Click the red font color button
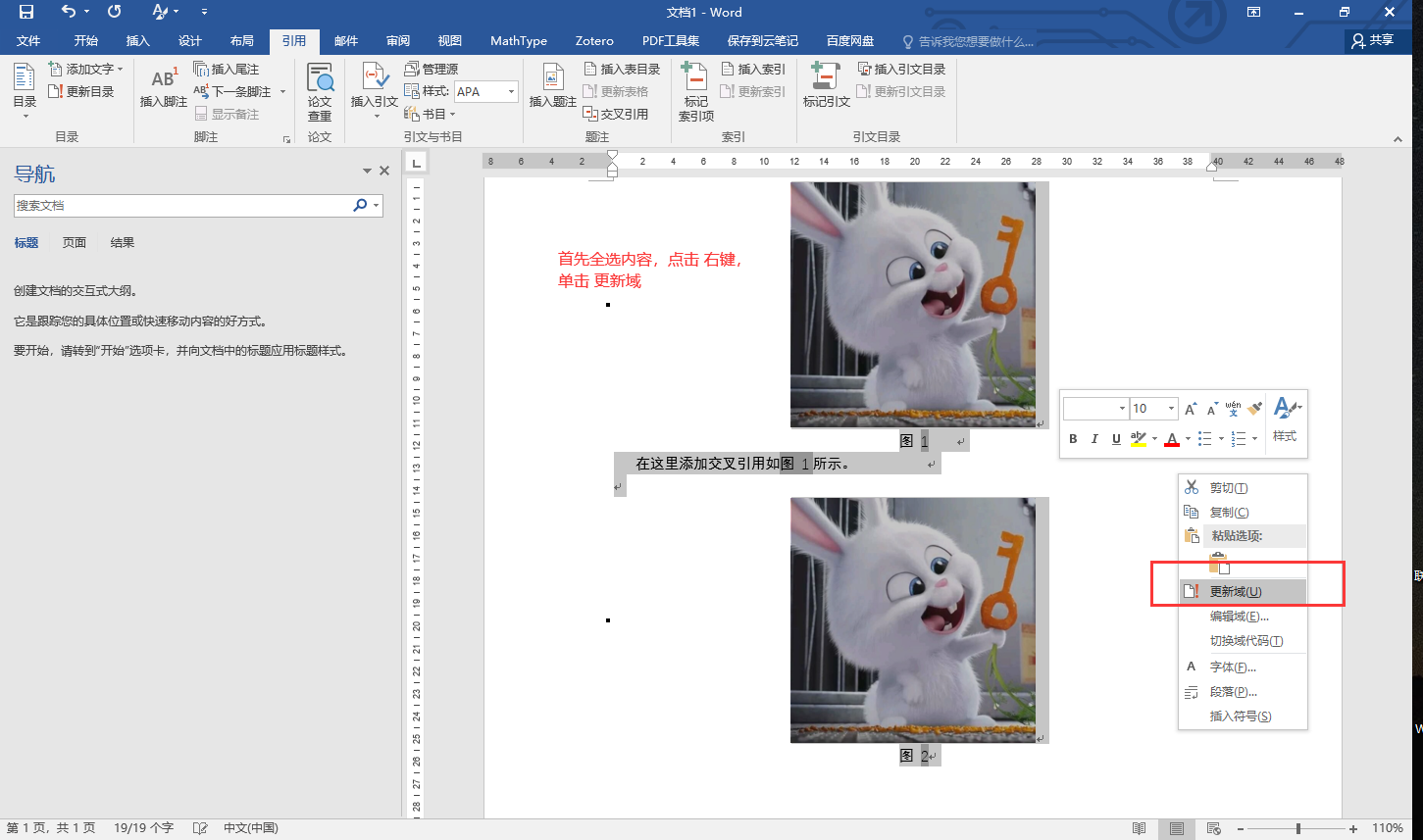Screen dimensions: 1423x840 coord(1171,439)
